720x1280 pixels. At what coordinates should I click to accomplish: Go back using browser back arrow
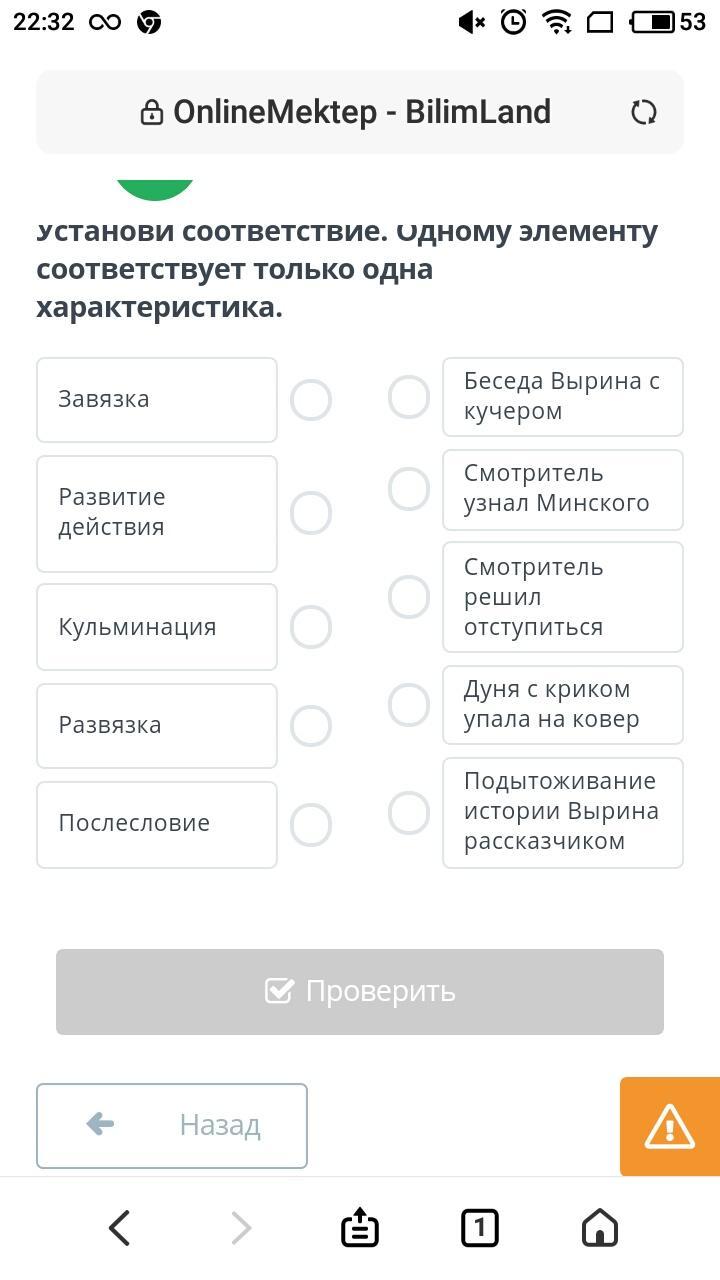point(120,1227)
